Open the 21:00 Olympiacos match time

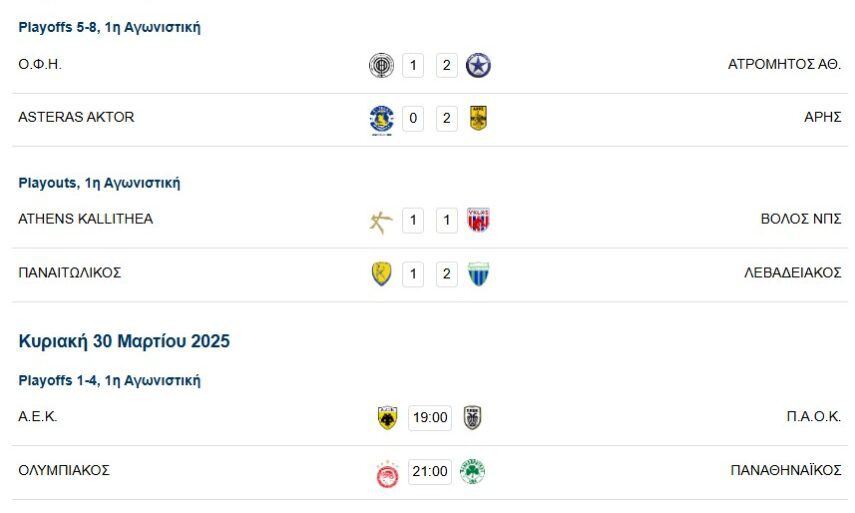[430, 472]
